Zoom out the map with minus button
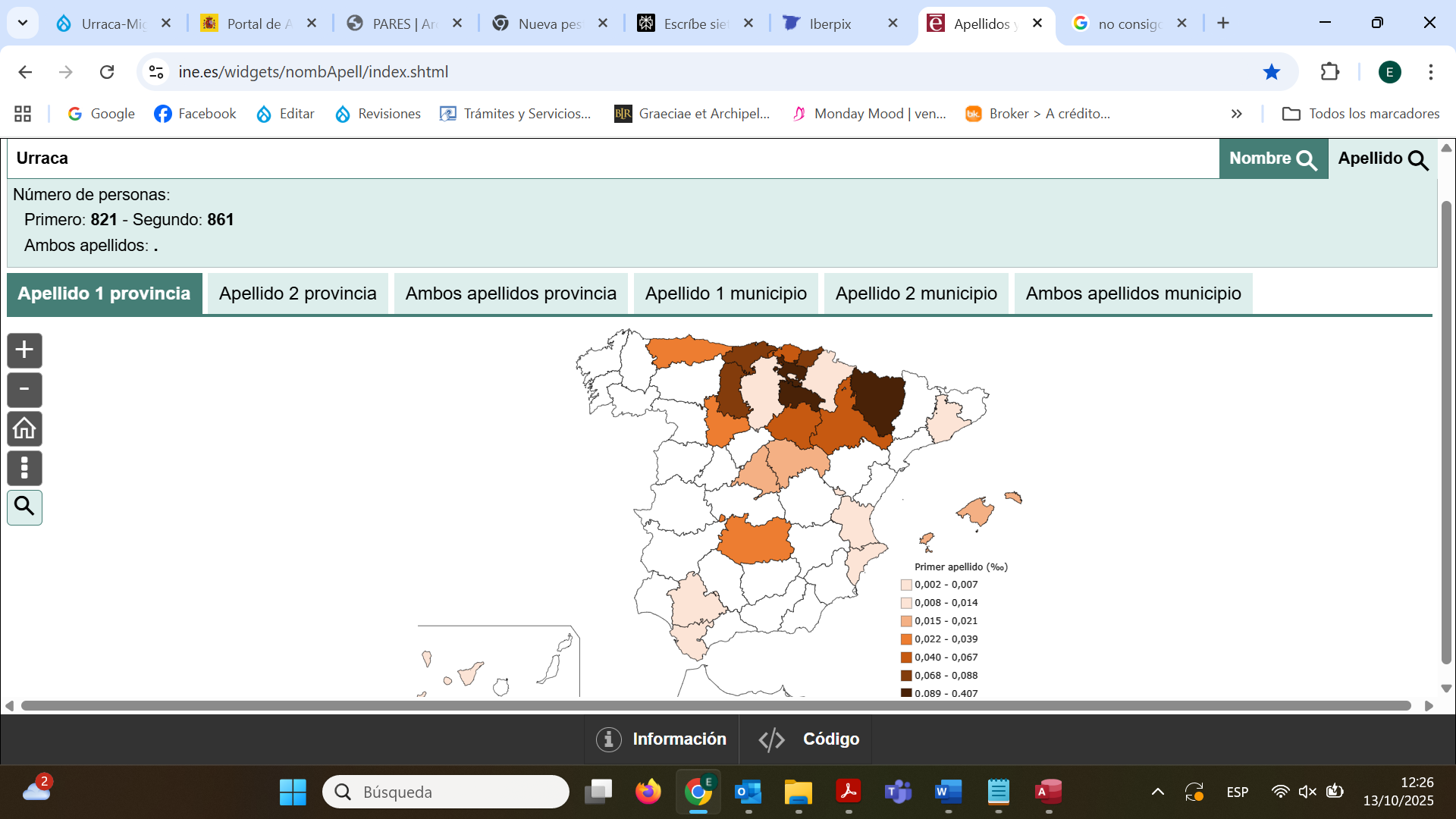 click(24, 390)
